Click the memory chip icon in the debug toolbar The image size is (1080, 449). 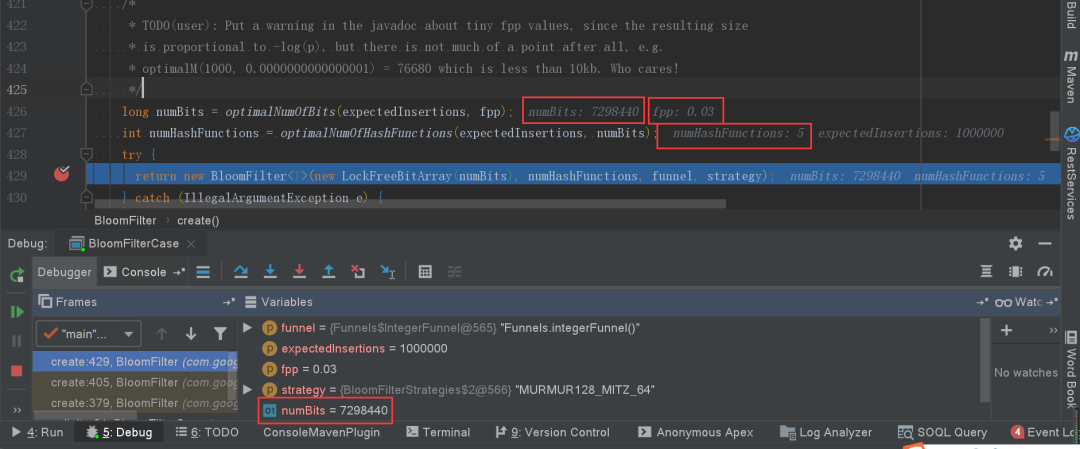click(1015, 272)
